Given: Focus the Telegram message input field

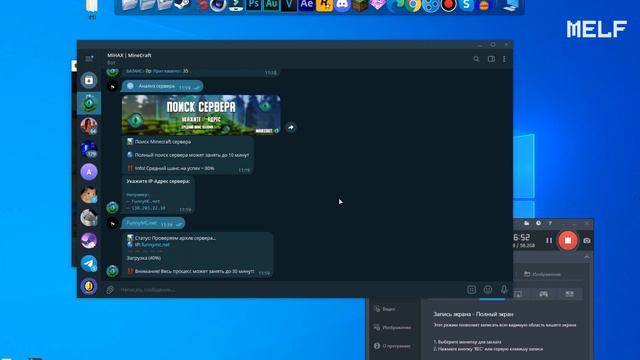Looking at the screenshot, I should [x=290, y=289].
